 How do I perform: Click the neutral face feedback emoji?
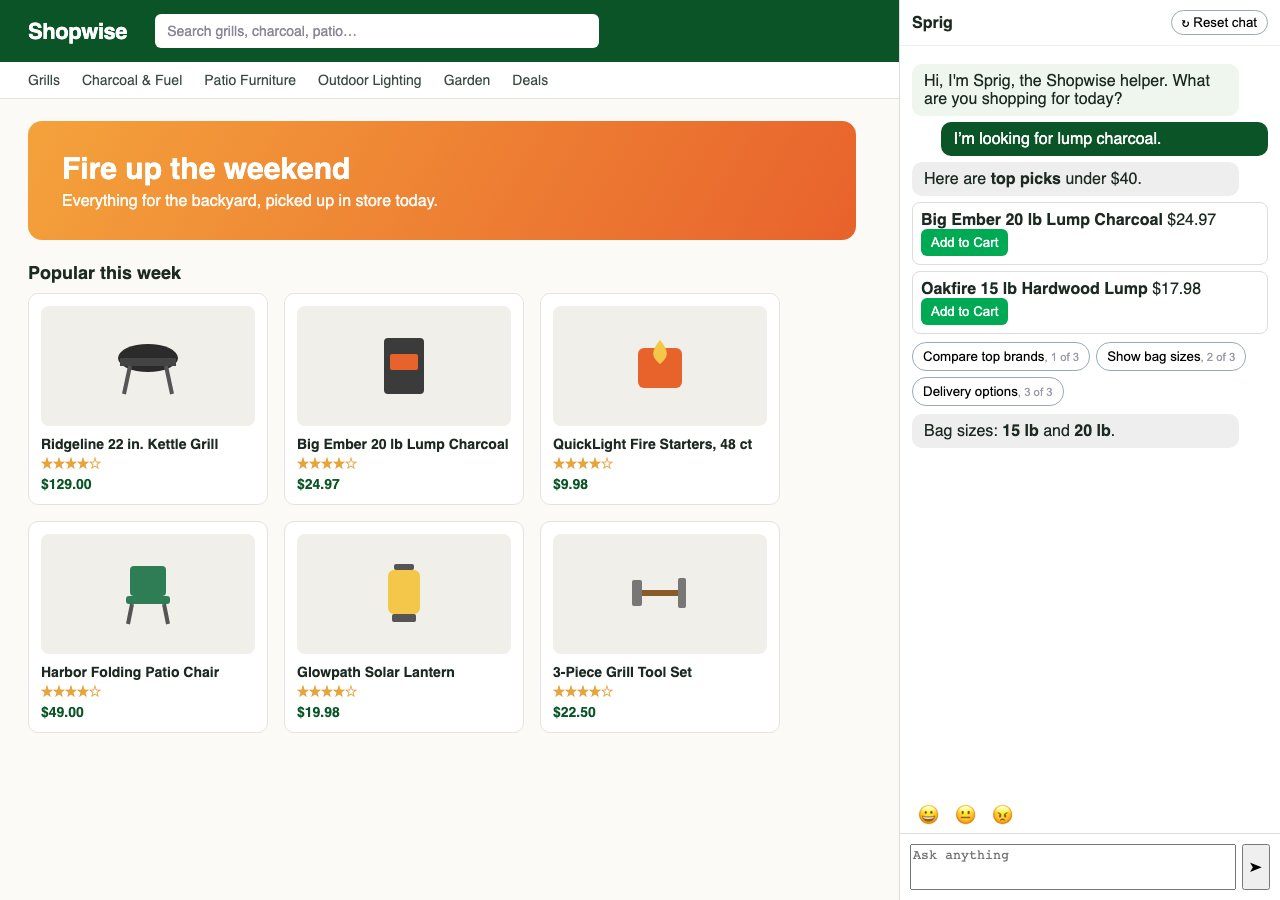pyautogui.click(x=965, y=815)
